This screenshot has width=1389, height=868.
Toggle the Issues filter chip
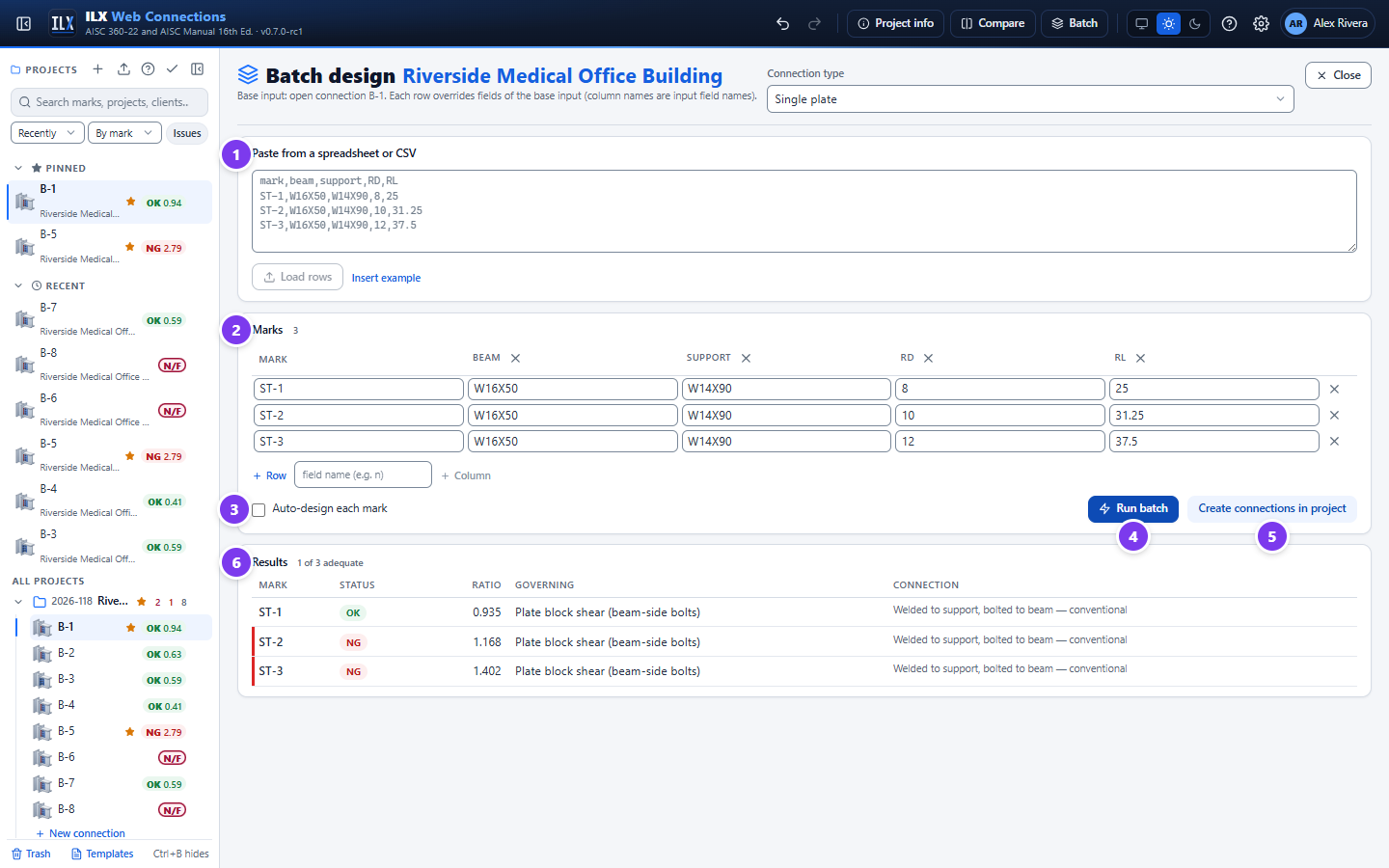pyautogui.click(x=187, y=133)
